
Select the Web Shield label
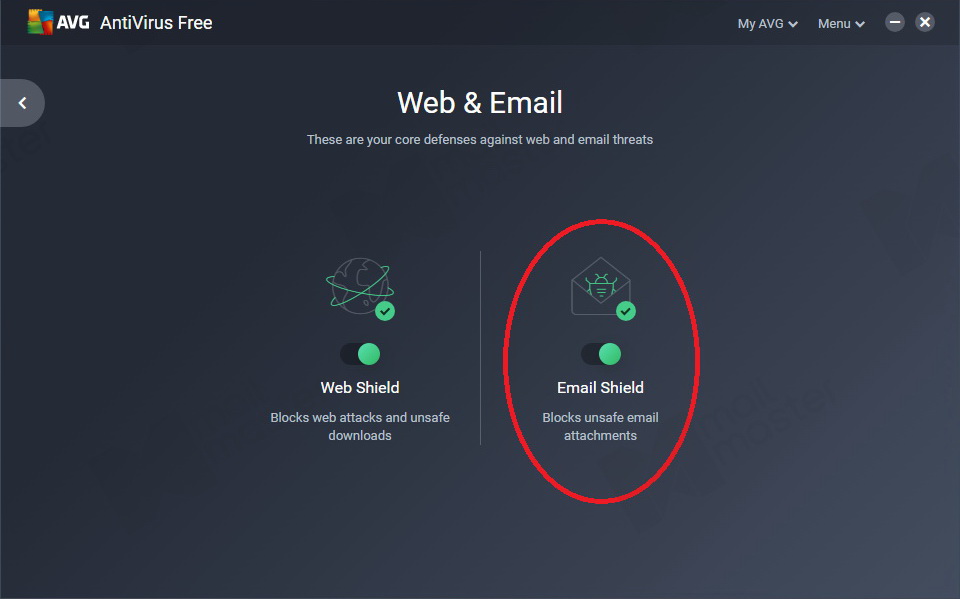coord(360,388)
